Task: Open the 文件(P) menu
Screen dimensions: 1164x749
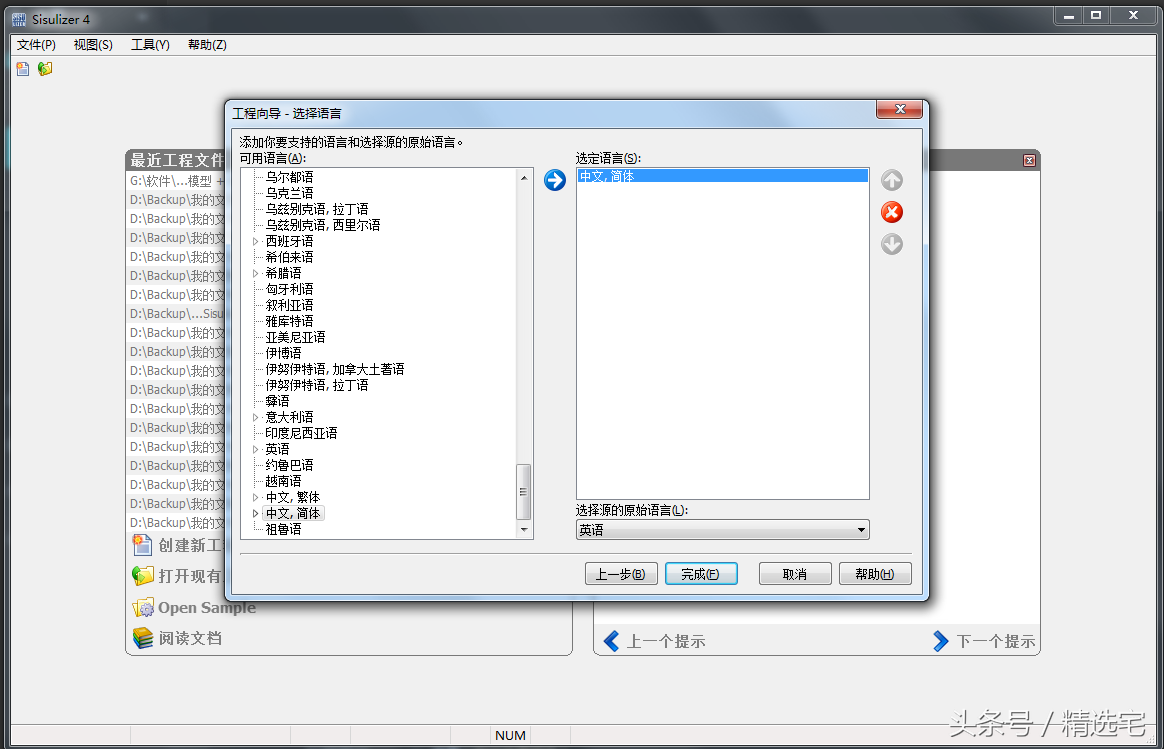Action: 36,45
